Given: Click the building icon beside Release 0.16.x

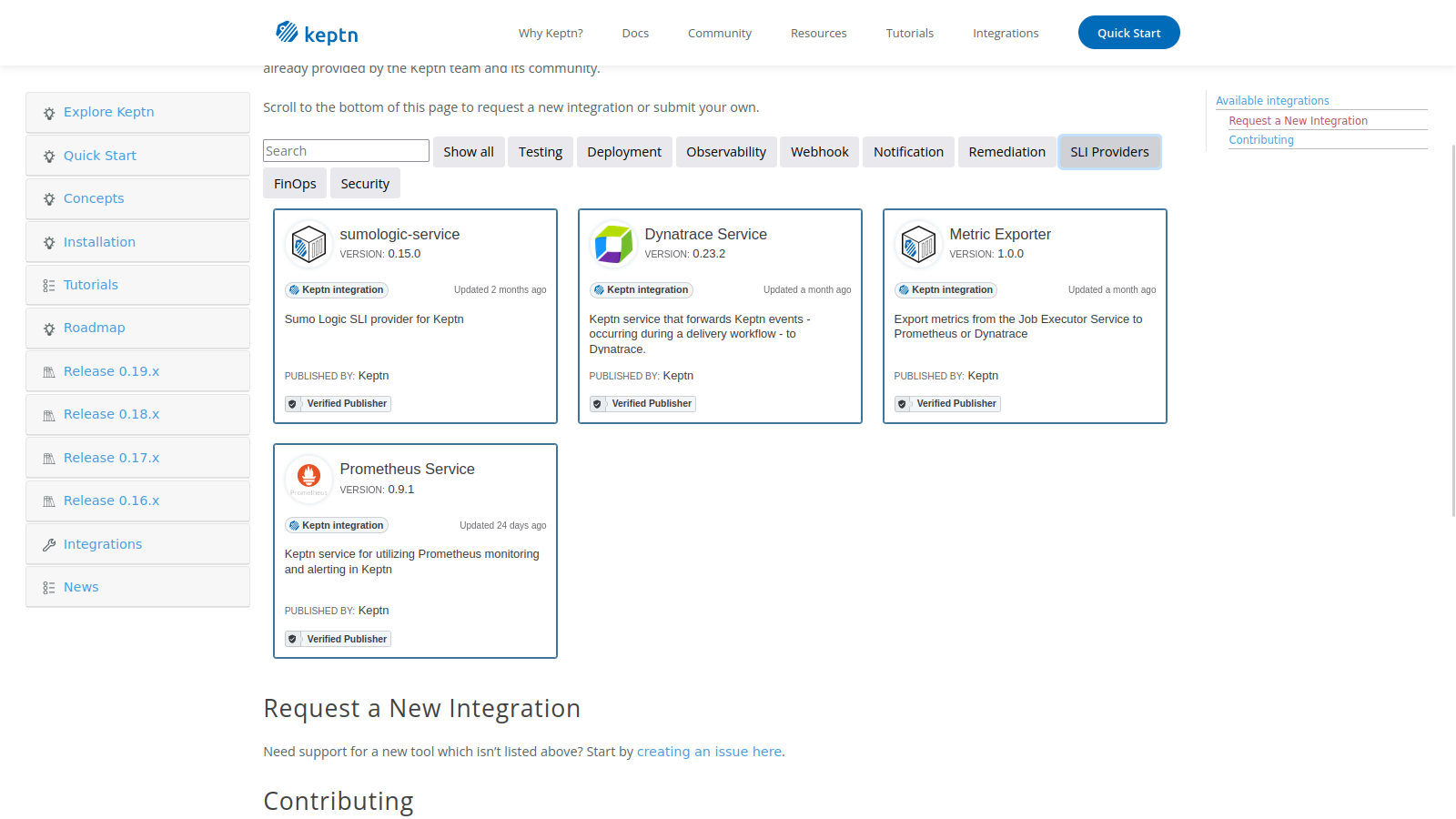Looking at the screenshot, I should pos(49,501).
